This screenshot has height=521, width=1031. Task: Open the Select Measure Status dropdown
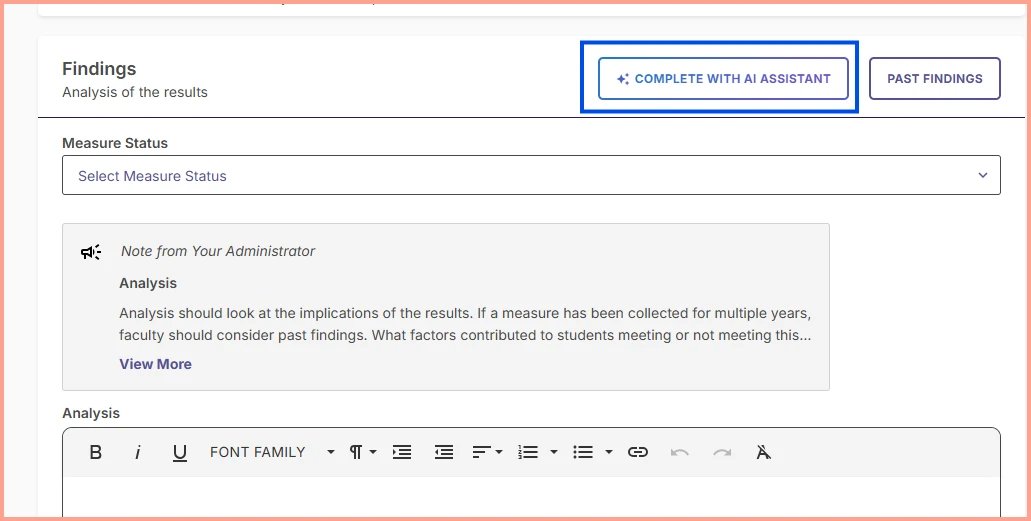(531, 176)
